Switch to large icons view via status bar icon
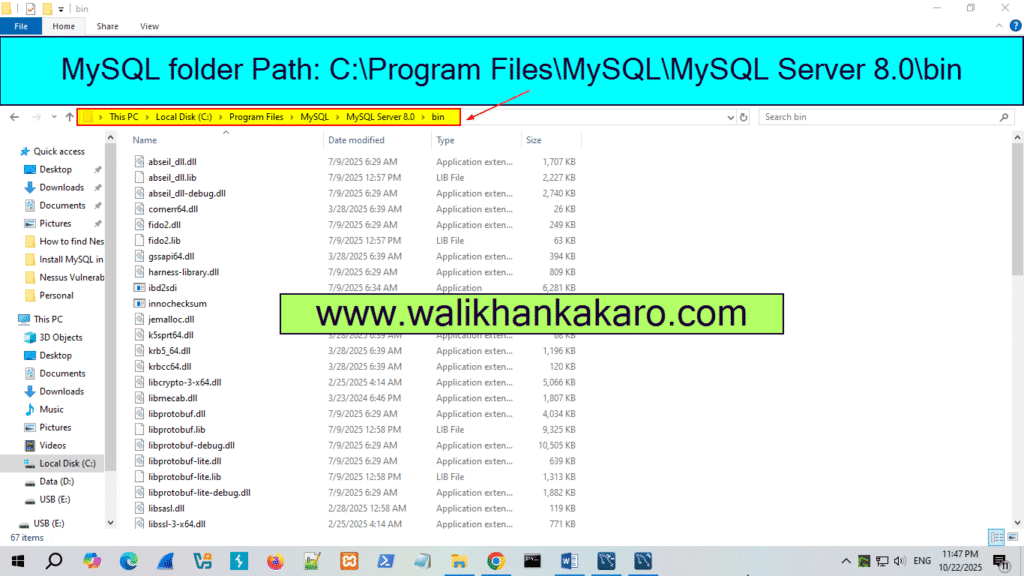Screen dimensions: 1024x576 pos(1013,537)
